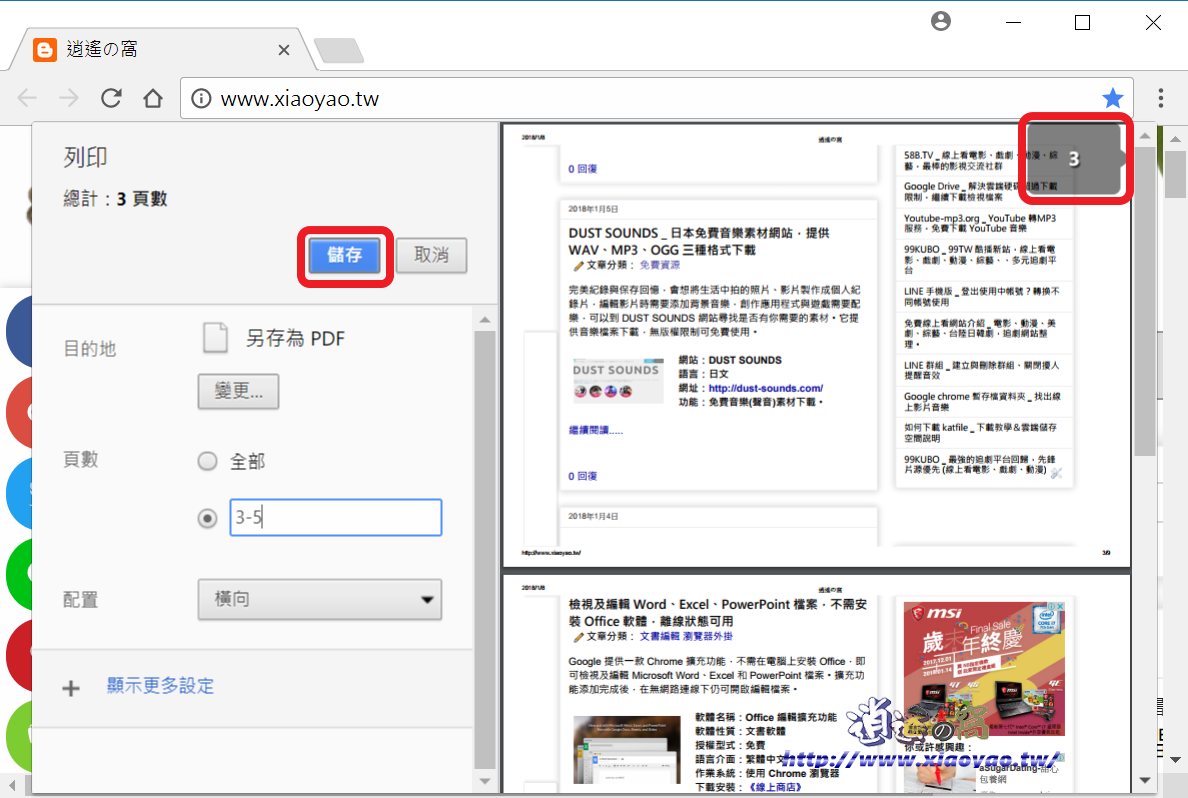Image resolution: width=1188 pixels, height=798 pixels.
Task: Click the print settings scrollbar thumb
Action: click(x=485, y=550)
